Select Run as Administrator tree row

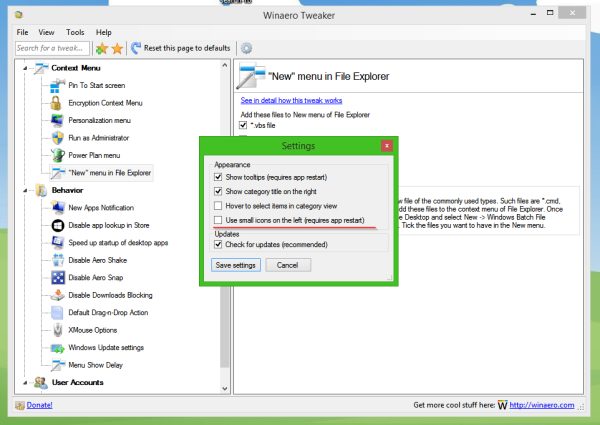99,138
